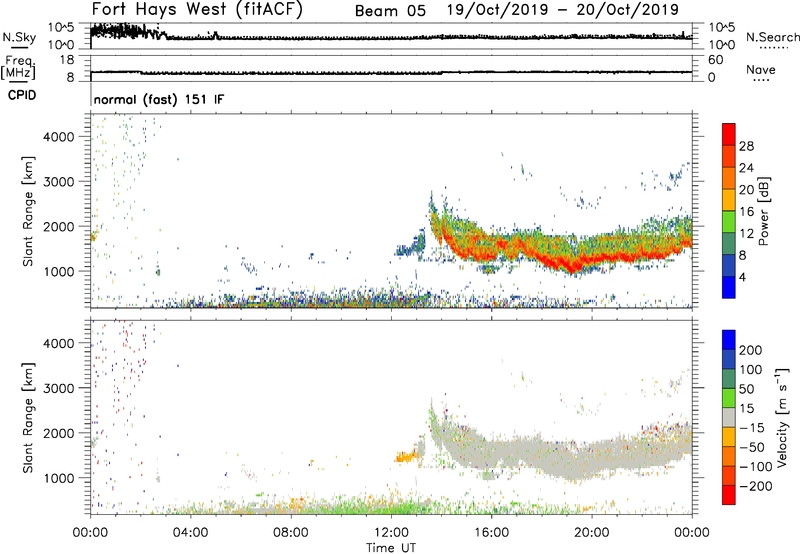Screen dimensions: 800x554
Task: Click the 1000 km tick of velocity panel
Action: point(59,478)
